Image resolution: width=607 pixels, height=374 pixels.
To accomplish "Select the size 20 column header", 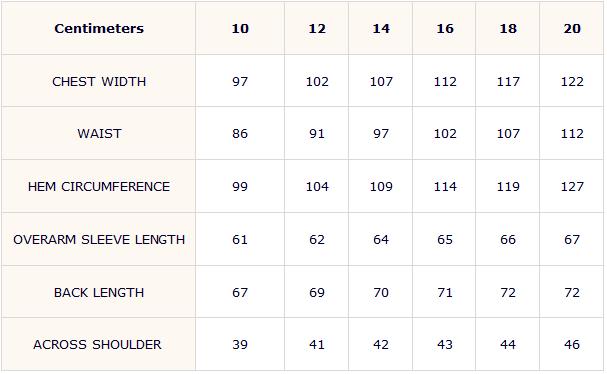I will pyautogui.click(x=572, y=29).
